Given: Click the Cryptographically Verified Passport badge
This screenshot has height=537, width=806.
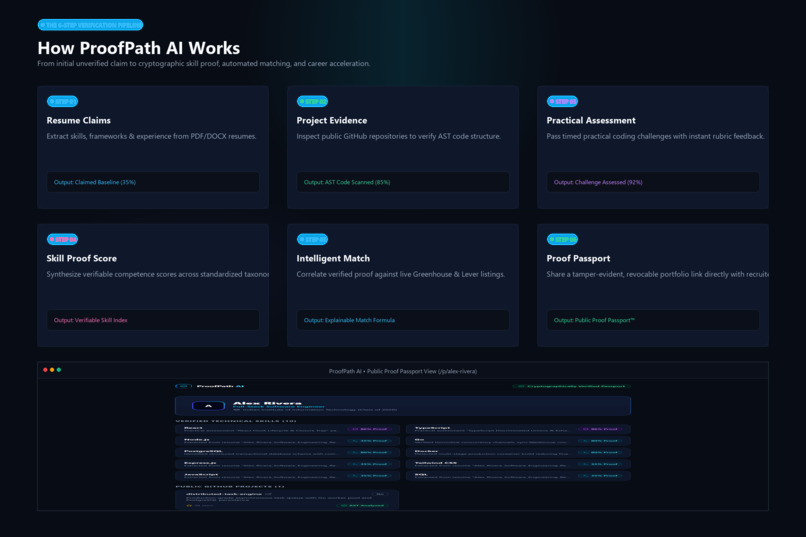Looking at the screenshot, I should 572,386.
